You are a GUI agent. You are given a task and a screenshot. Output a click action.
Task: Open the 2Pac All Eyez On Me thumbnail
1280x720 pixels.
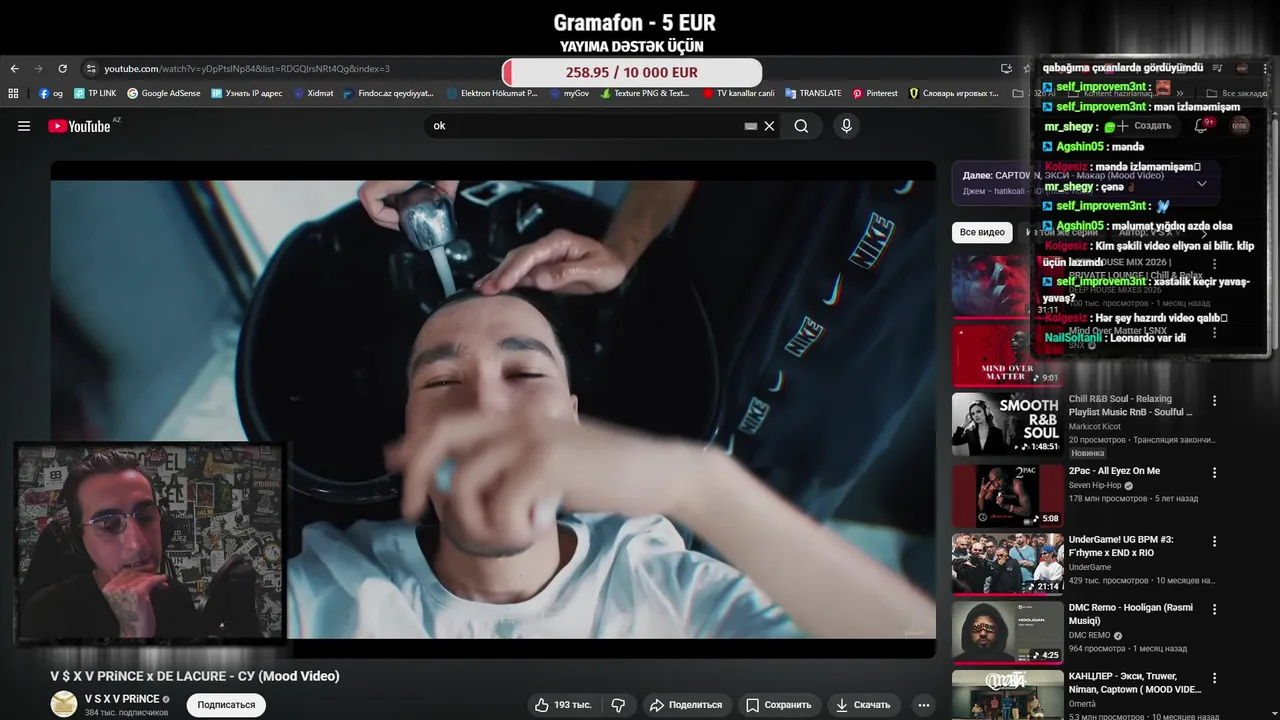pos(1007,495)
